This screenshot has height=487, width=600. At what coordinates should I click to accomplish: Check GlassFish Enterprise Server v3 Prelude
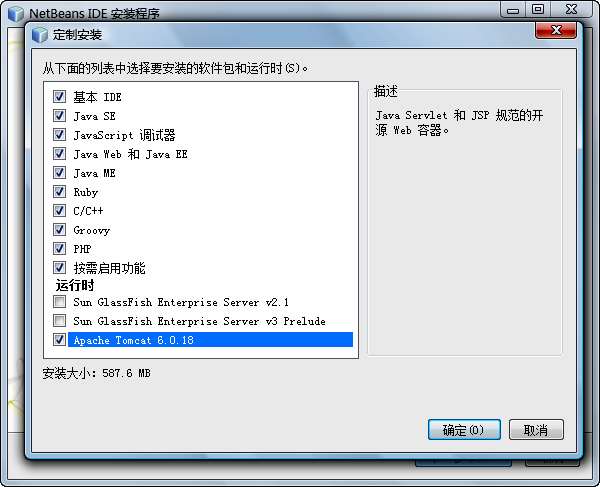pos(59,321)
